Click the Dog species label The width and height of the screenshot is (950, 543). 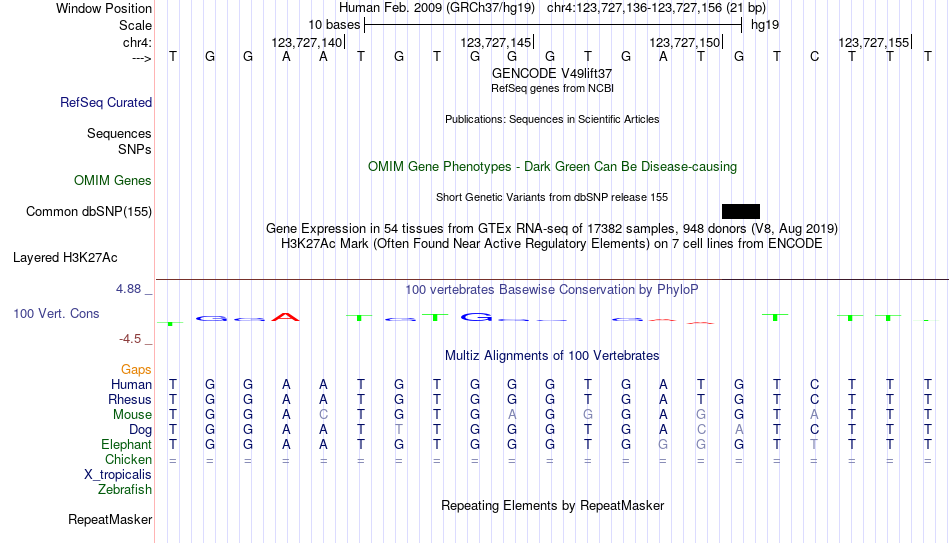(x=140, y=430)
